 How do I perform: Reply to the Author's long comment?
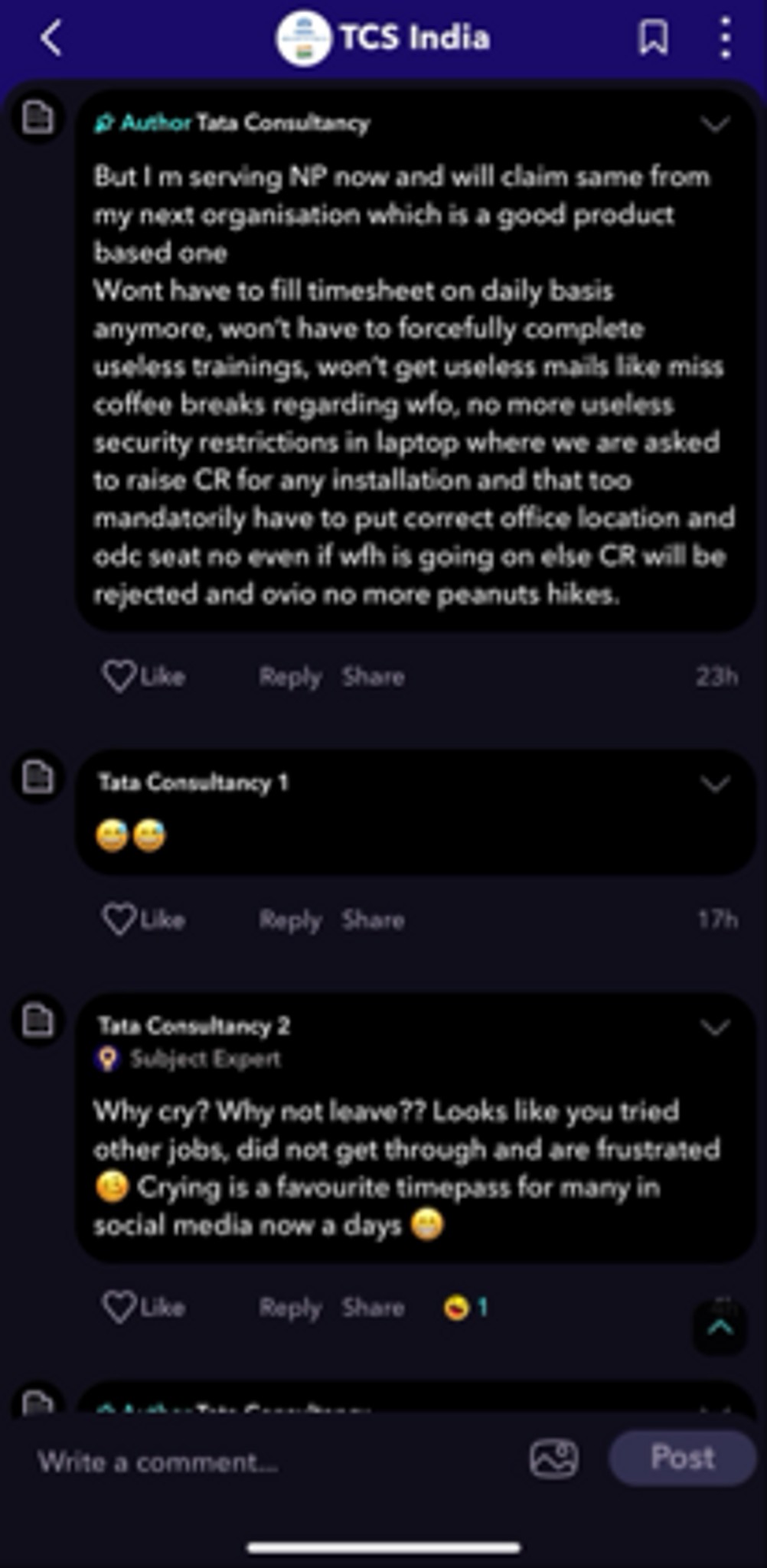pos(289,677)
